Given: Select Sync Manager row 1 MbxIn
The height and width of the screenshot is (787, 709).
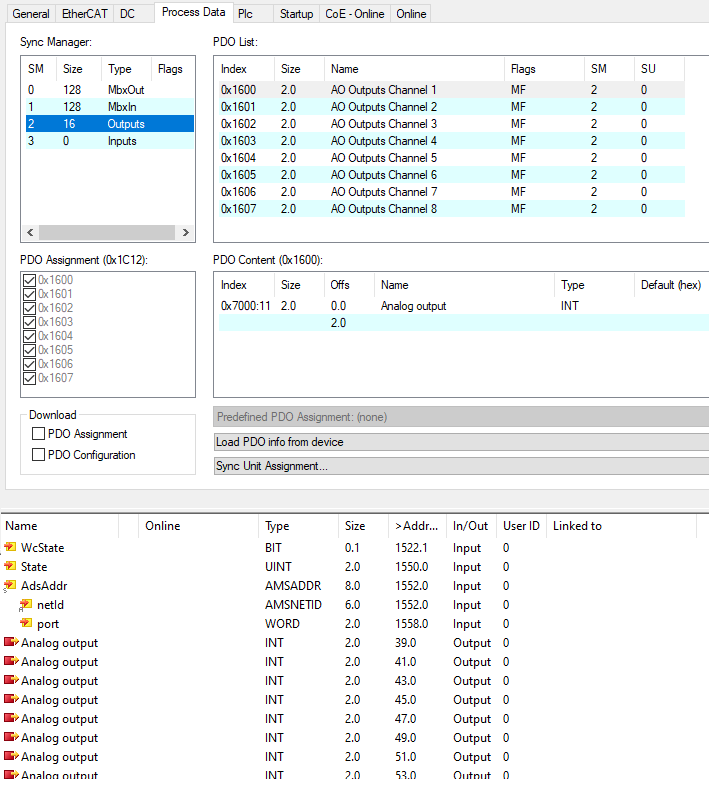Looking at the screenshot, I should 109,107.
